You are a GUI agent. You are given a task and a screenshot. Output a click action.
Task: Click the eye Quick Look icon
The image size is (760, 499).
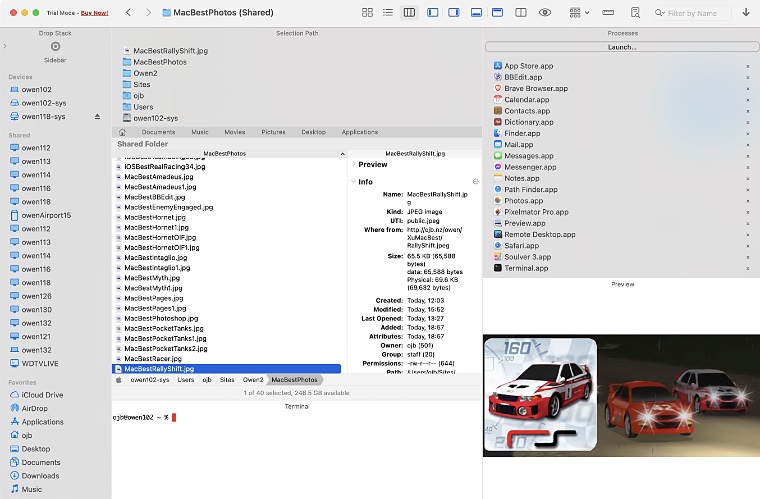(x=545, y=13)
